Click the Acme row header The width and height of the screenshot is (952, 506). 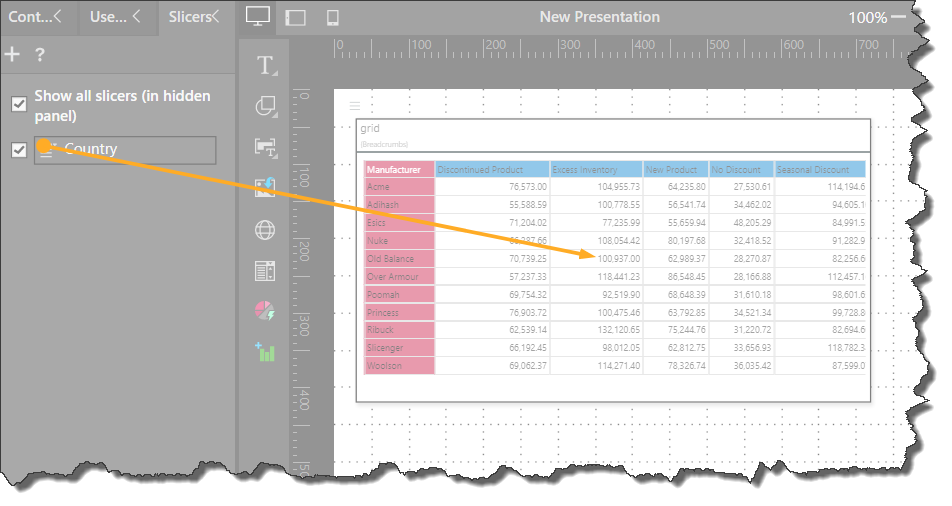click(400, 186)
